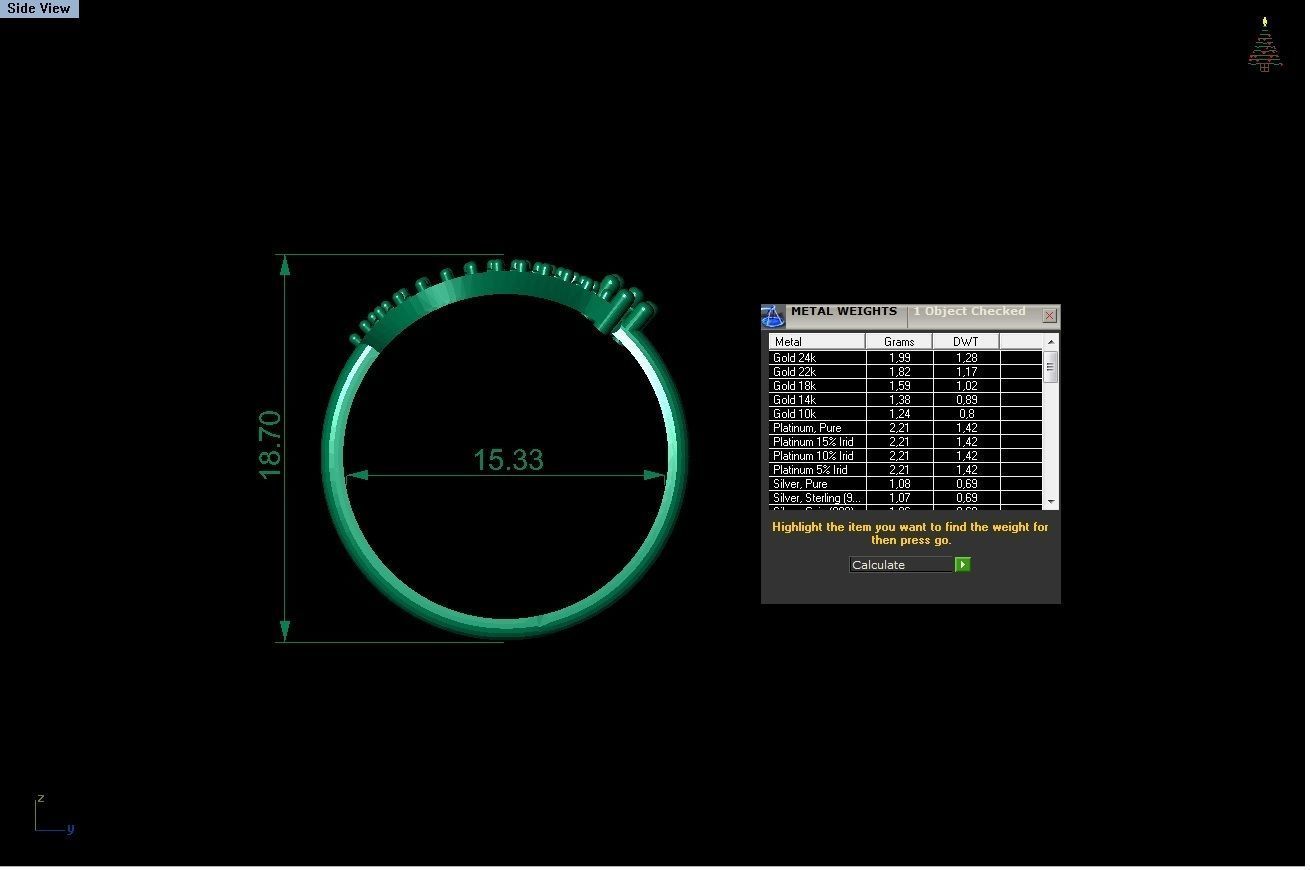The height and width of the screenshot is (870, 1310).
Task: Click the 1,99 grams value for Gold 24k
Action: click(899, 358)
